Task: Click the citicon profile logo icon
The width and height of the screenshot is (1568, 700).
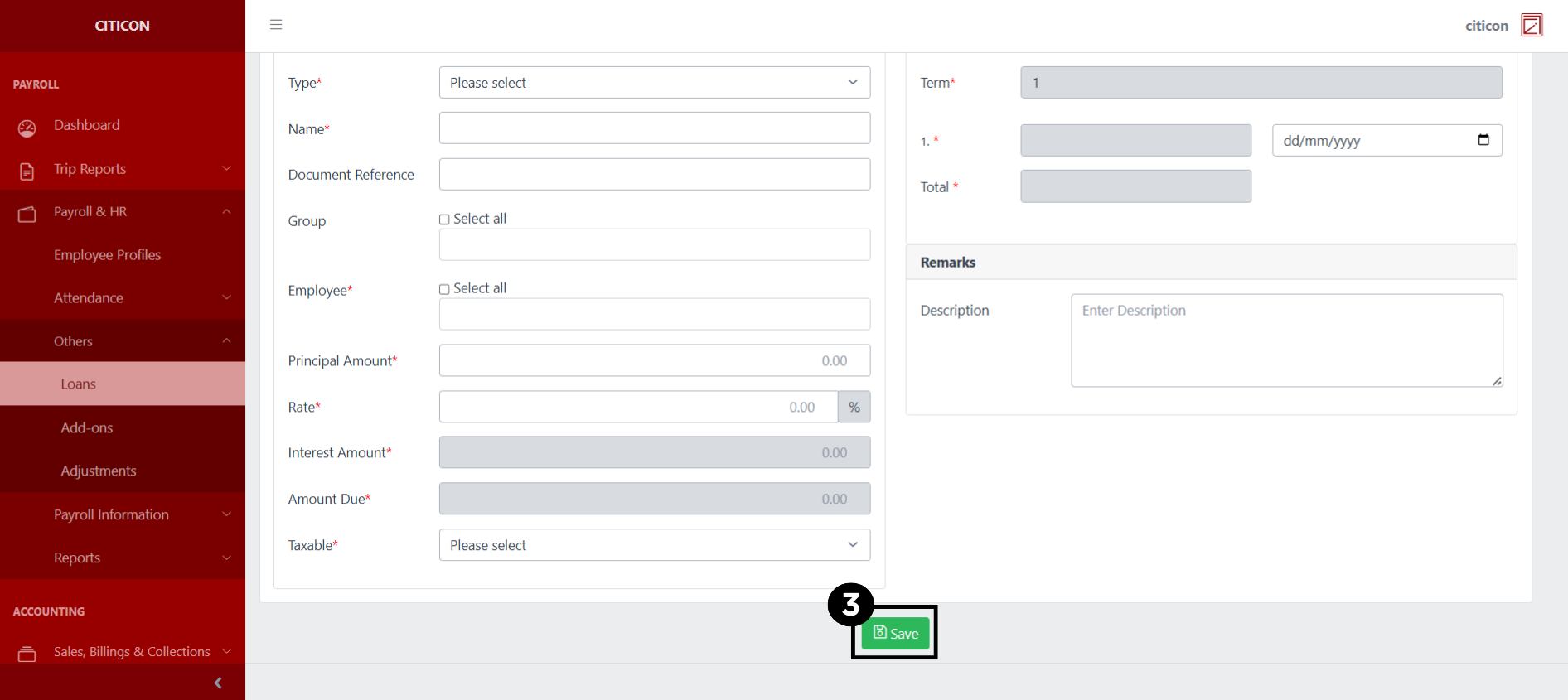Action: [x=1532, y=25]
